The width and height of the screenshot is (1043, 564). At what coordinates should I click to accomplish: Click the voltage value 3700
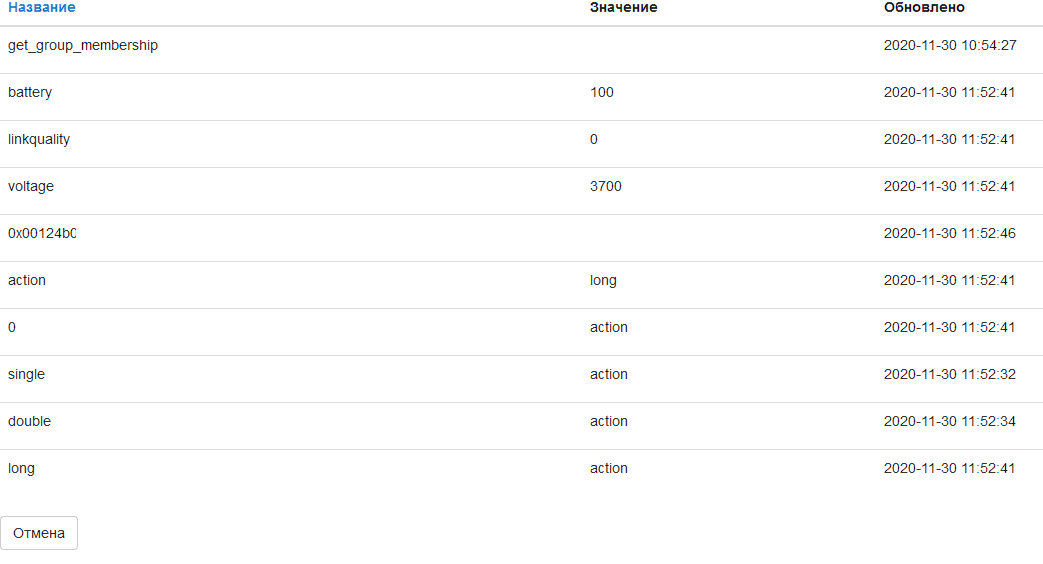606,187
